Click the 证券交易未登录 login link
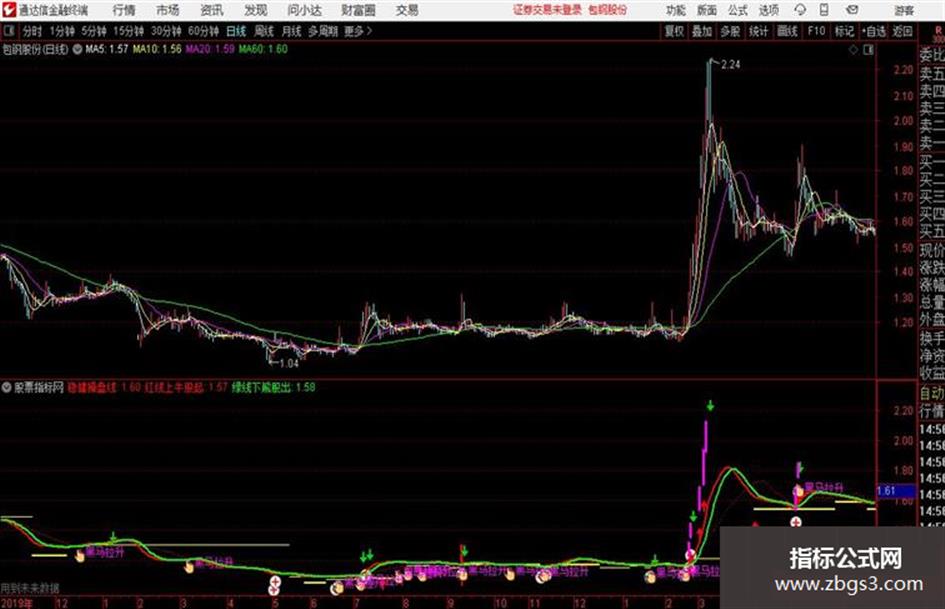 point(547,10)
